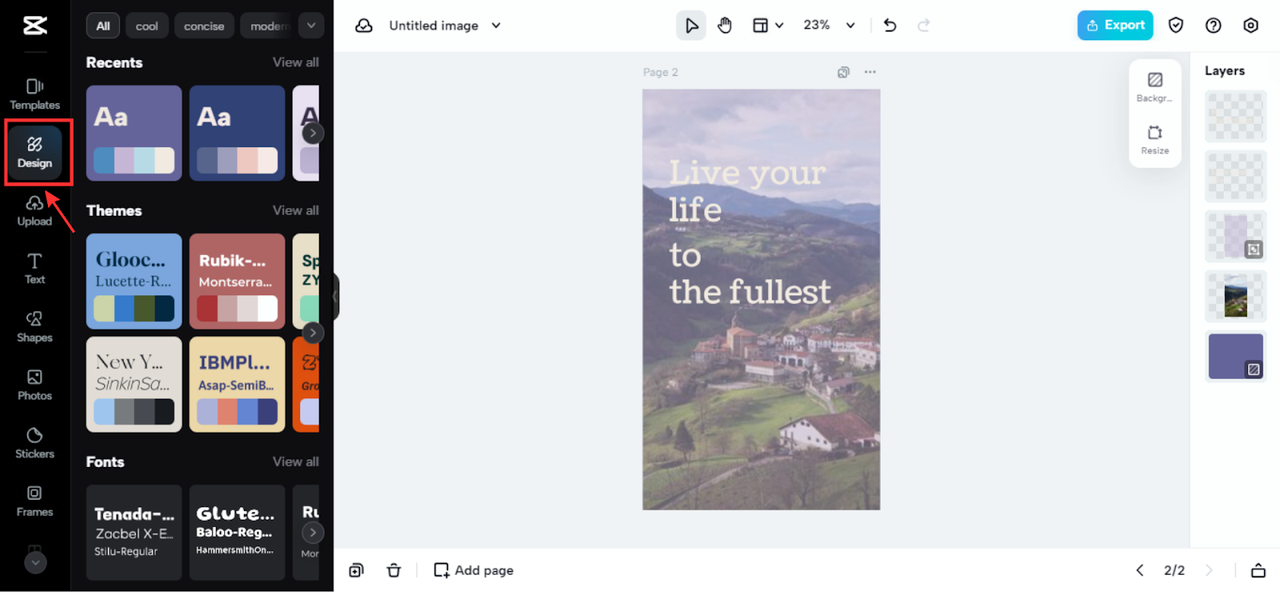Go to the next page arrow
The width and height of the screenshot is (1280, 595).
1209,570
